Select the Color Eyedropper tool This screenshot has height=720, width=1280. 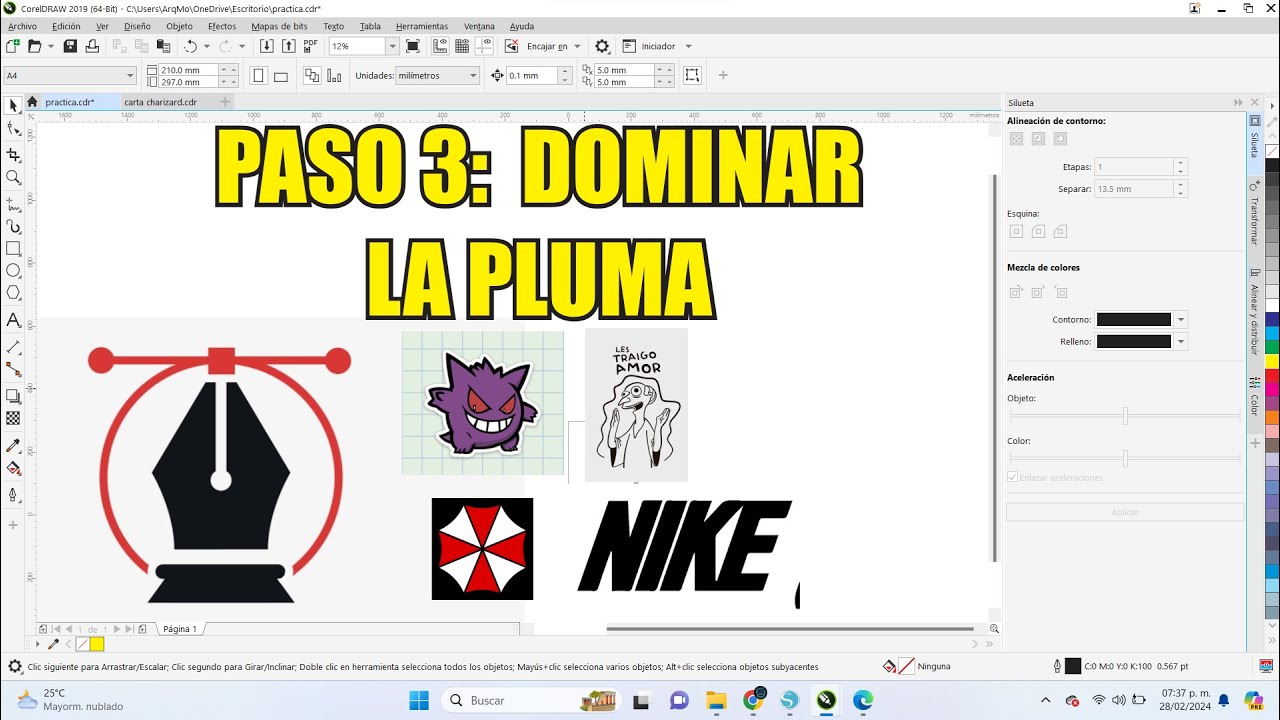tap(13, 445)
